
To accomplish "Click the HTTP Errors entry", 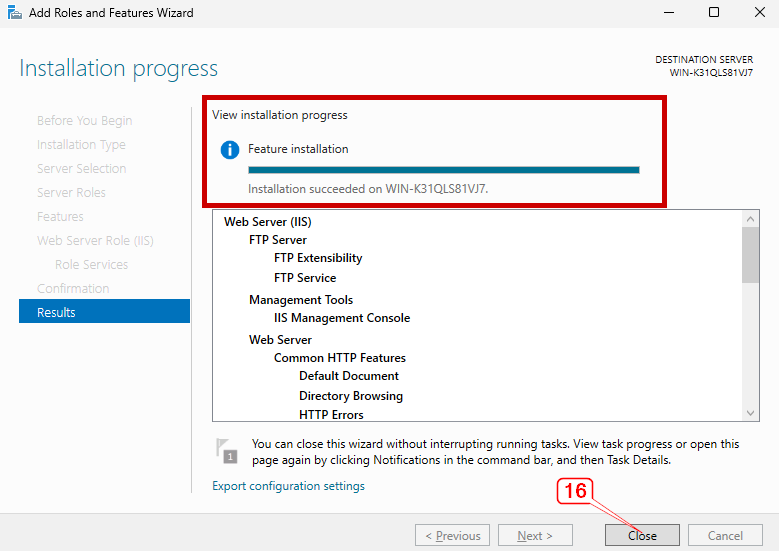I will click(x=331, y=414).
